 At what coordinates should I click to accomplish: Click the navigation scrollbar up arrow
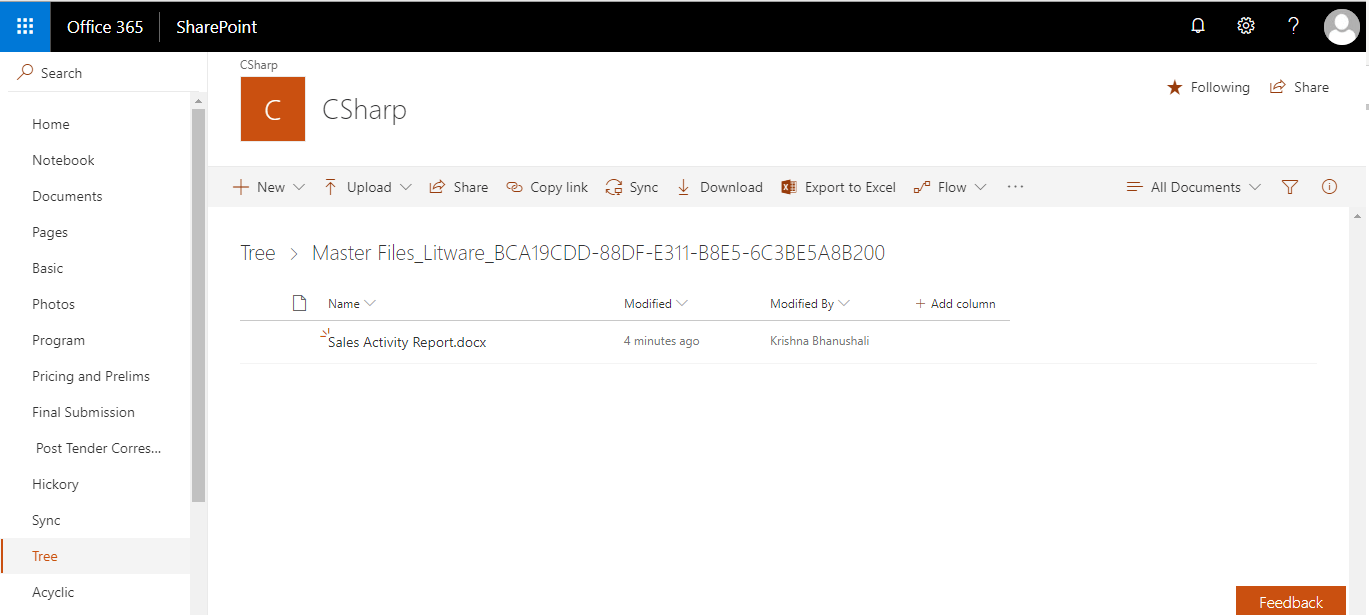[198, 101]
